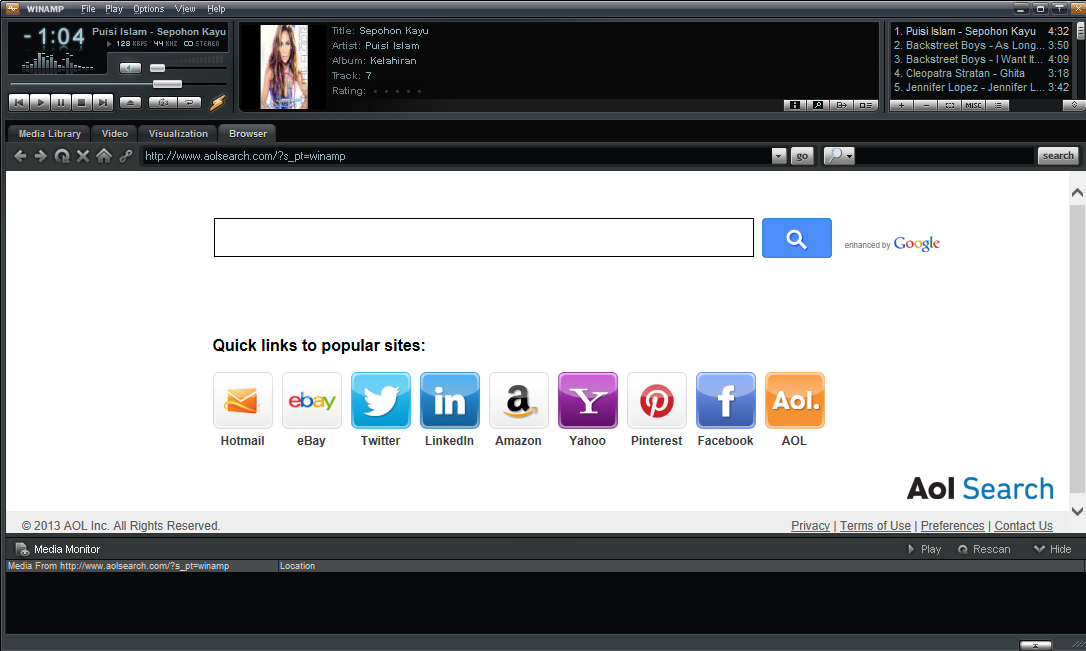Open the search provider magnifier dropdown

click(x=839, y=156)
